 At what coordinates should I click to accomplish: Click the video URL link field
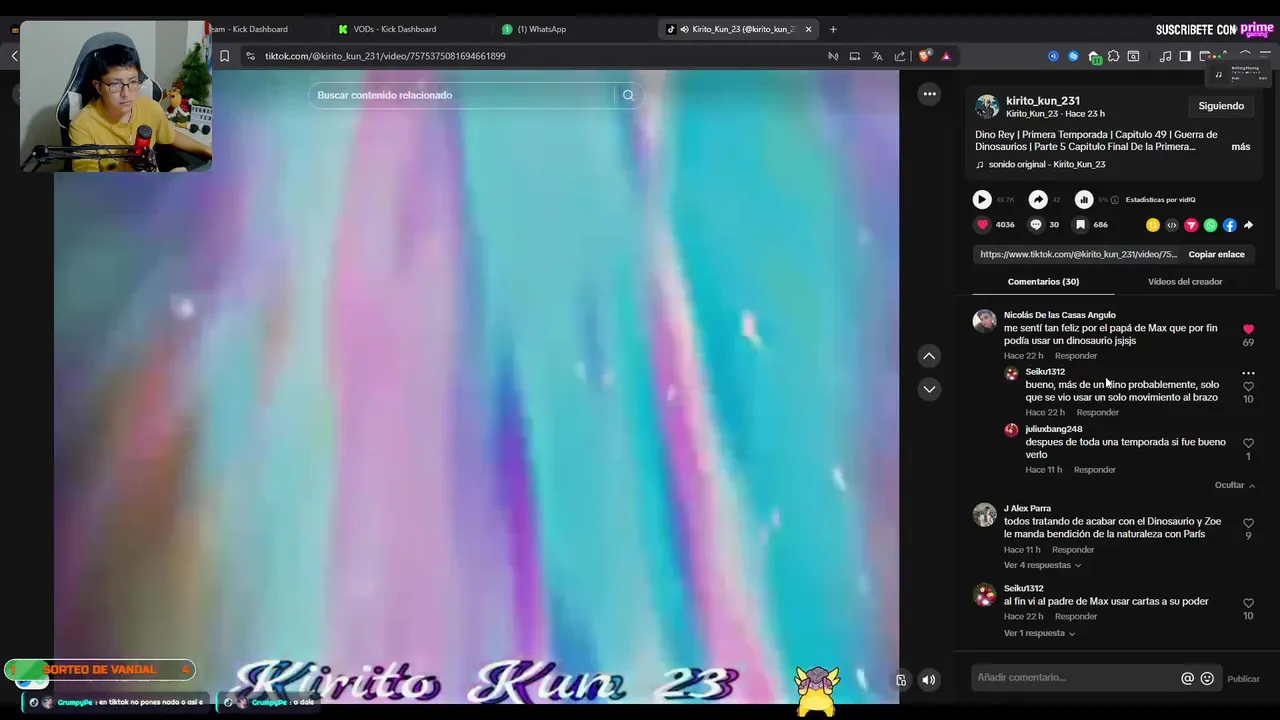[1078, 254]
